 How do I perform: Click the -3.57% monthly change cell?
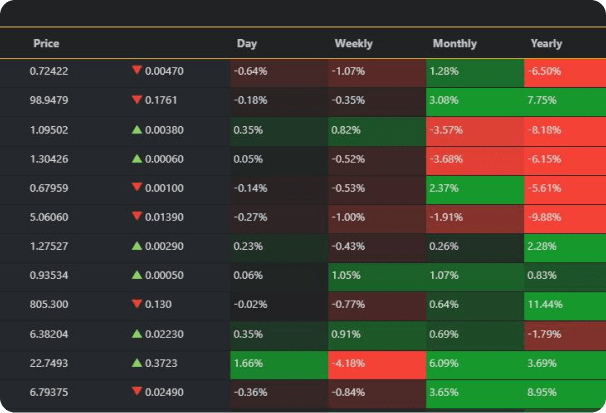tap(475, 131)
